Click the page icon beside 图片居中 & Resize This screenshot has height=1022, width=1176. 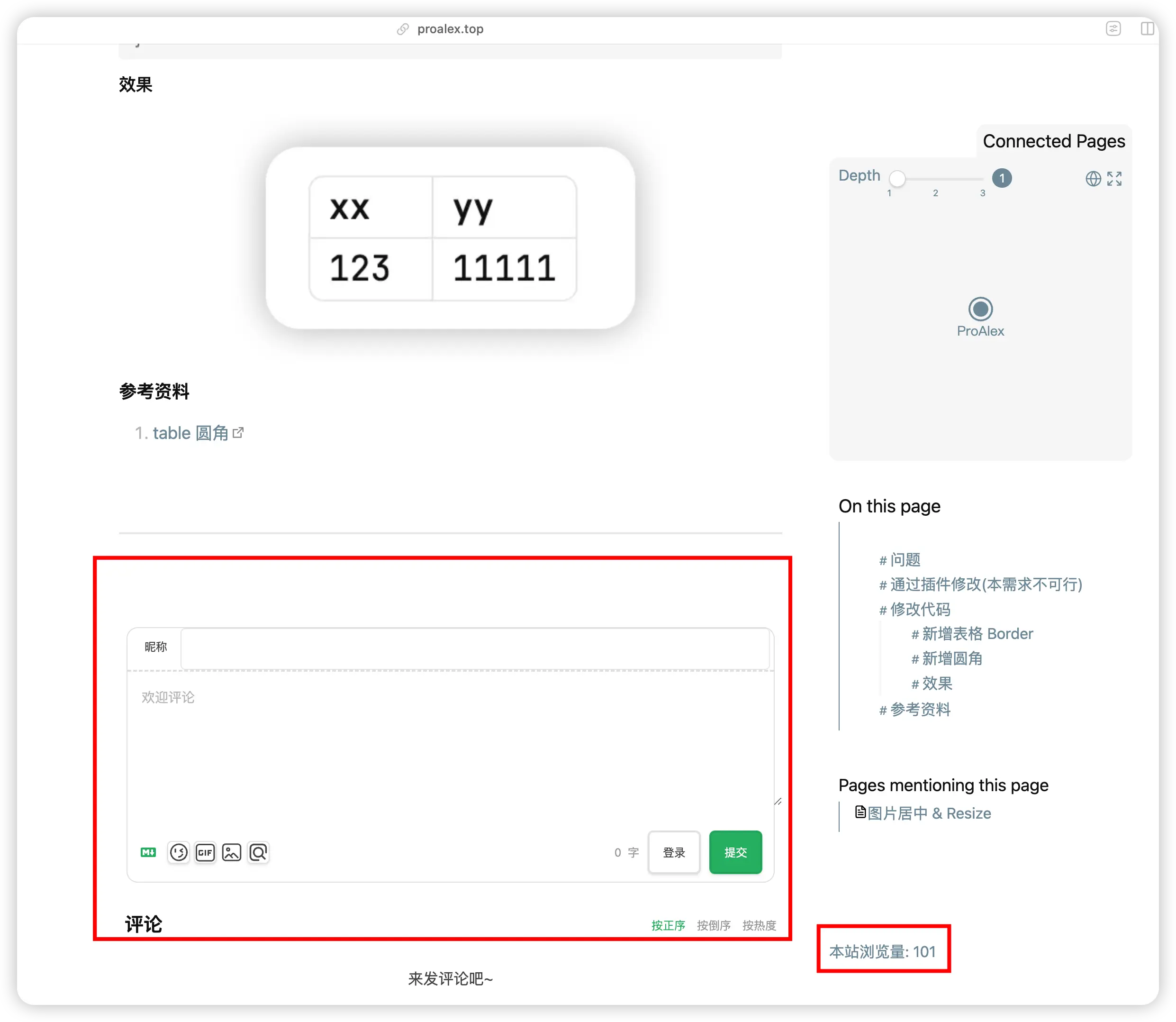pyautogui.click(x=860, y=812)
